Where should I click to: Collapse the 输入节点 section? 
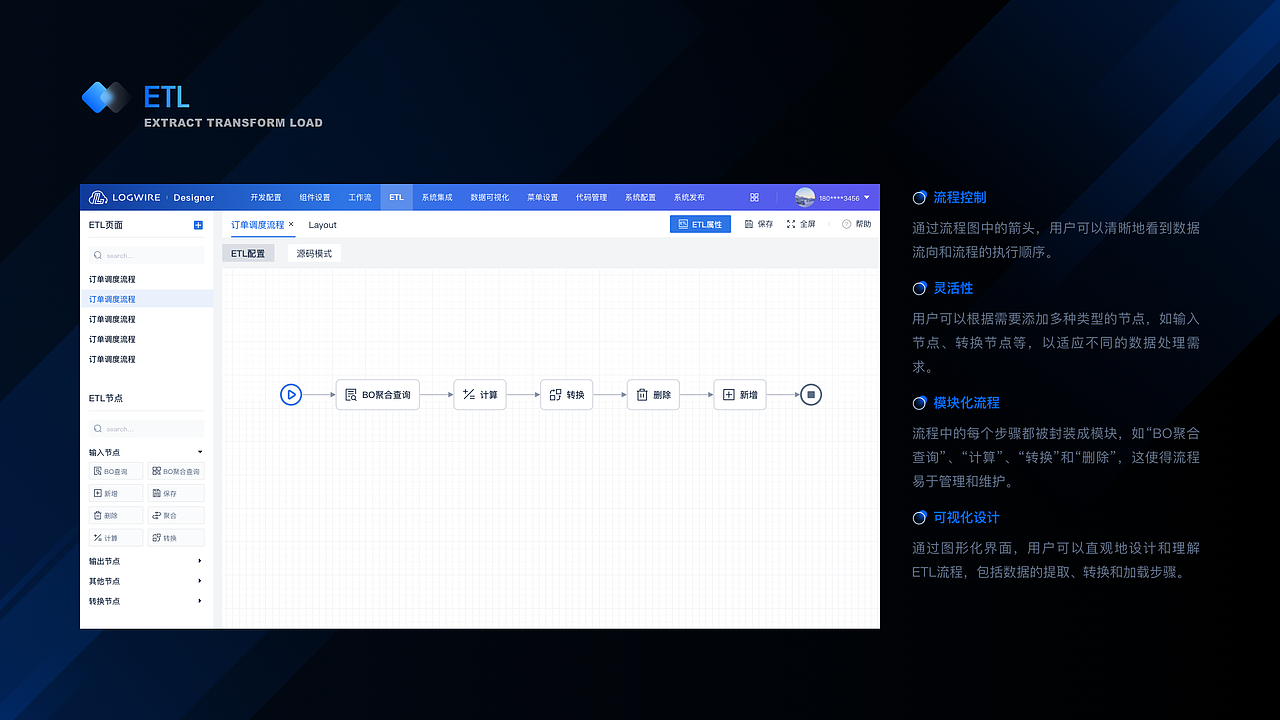click(200, 452)
